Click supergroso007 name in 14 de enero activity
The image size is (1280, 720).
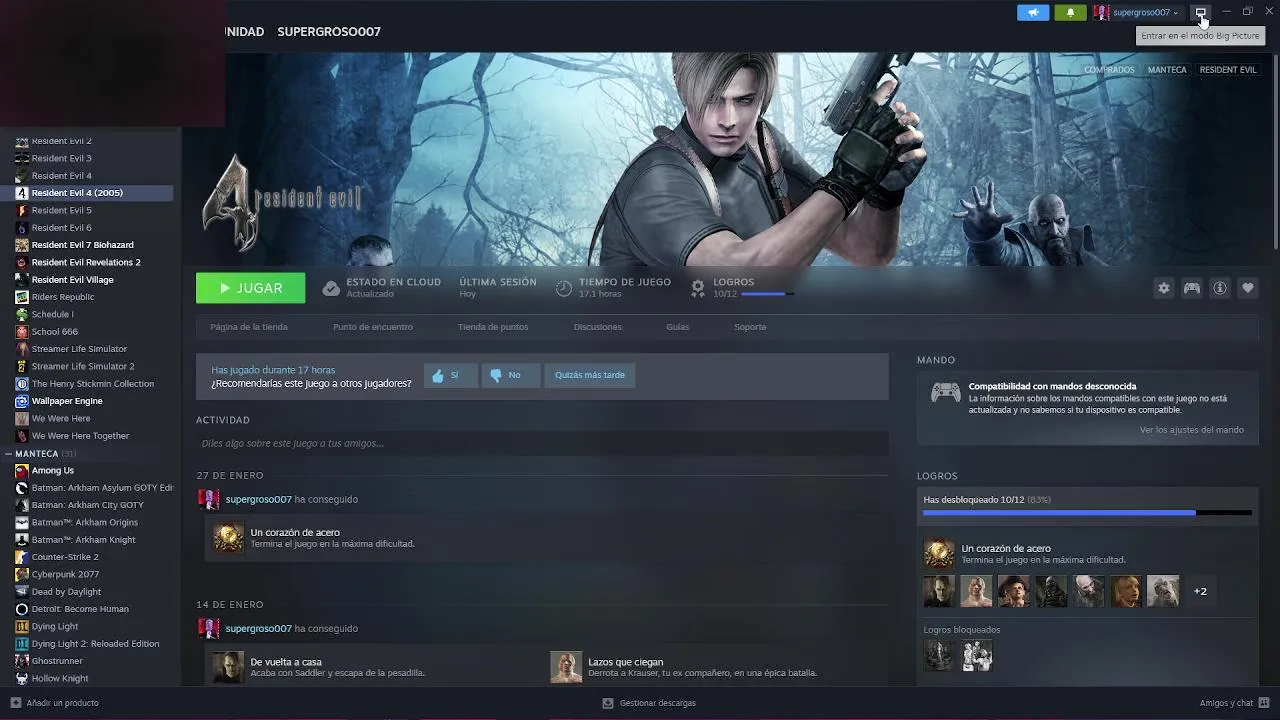point(258,629)
